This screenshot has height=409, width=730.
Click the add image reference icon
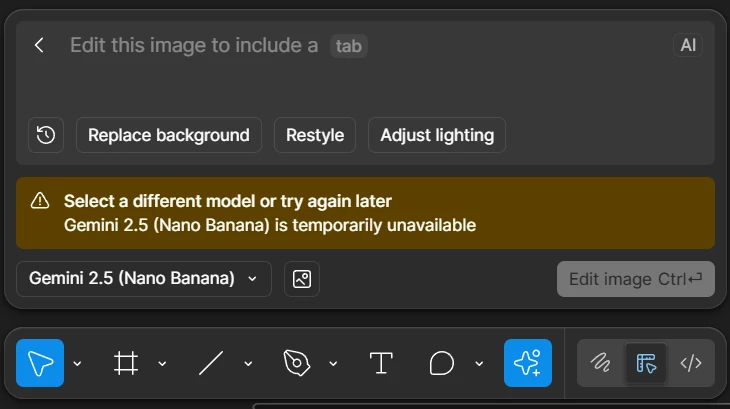[302, 279]
